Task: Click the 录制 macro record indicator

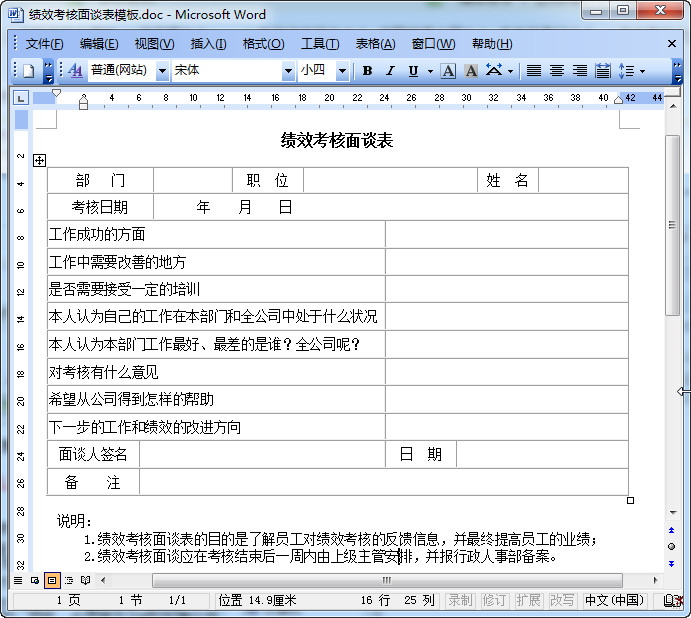Action: [460, 600]
